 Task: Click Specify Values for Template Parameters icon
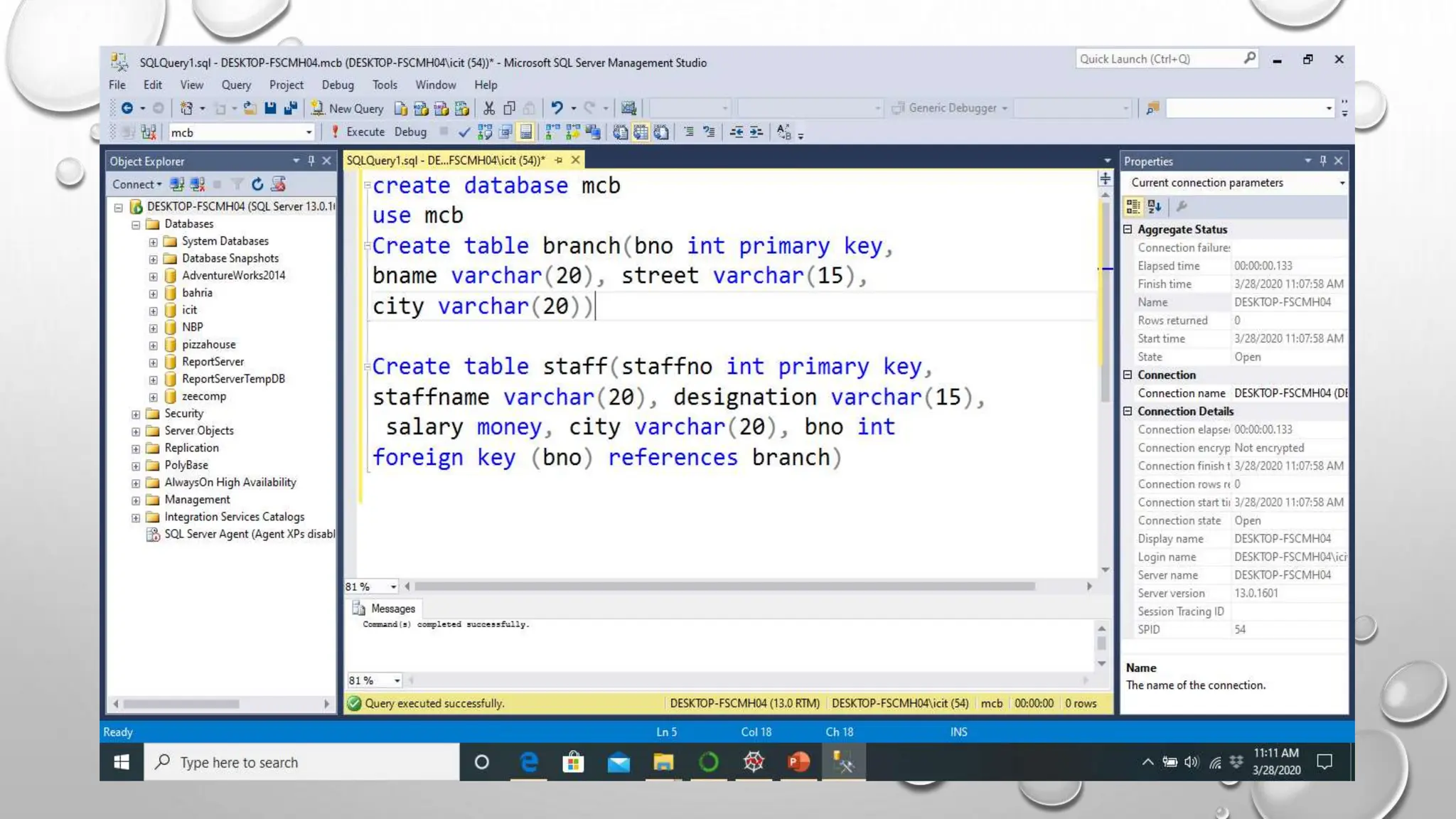pos(783,132)
